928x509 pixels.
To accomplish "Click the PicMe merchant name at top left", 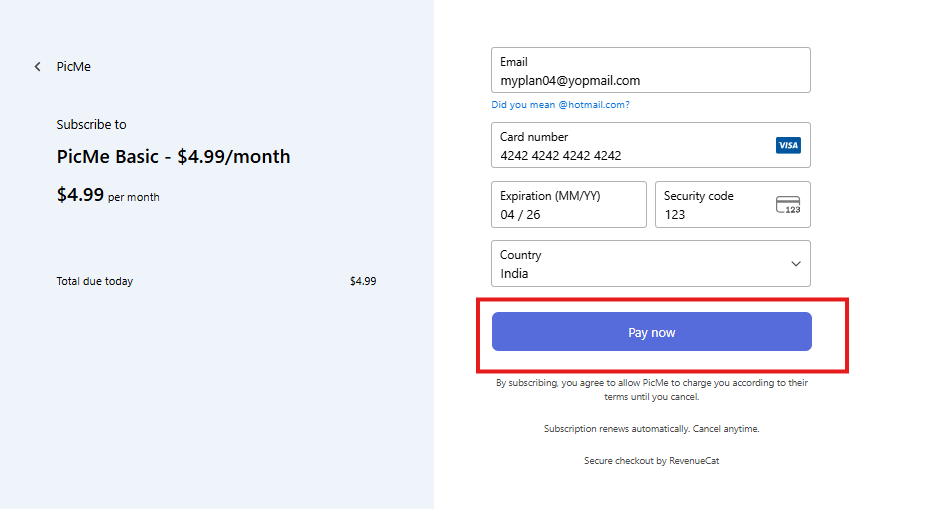I will coord(74,67).
